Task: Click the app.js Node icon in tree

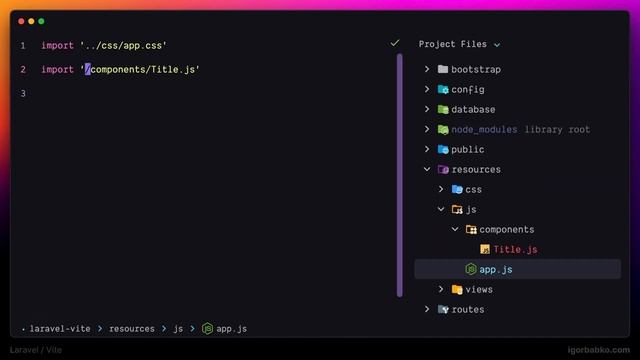Action: pos(471,269)
